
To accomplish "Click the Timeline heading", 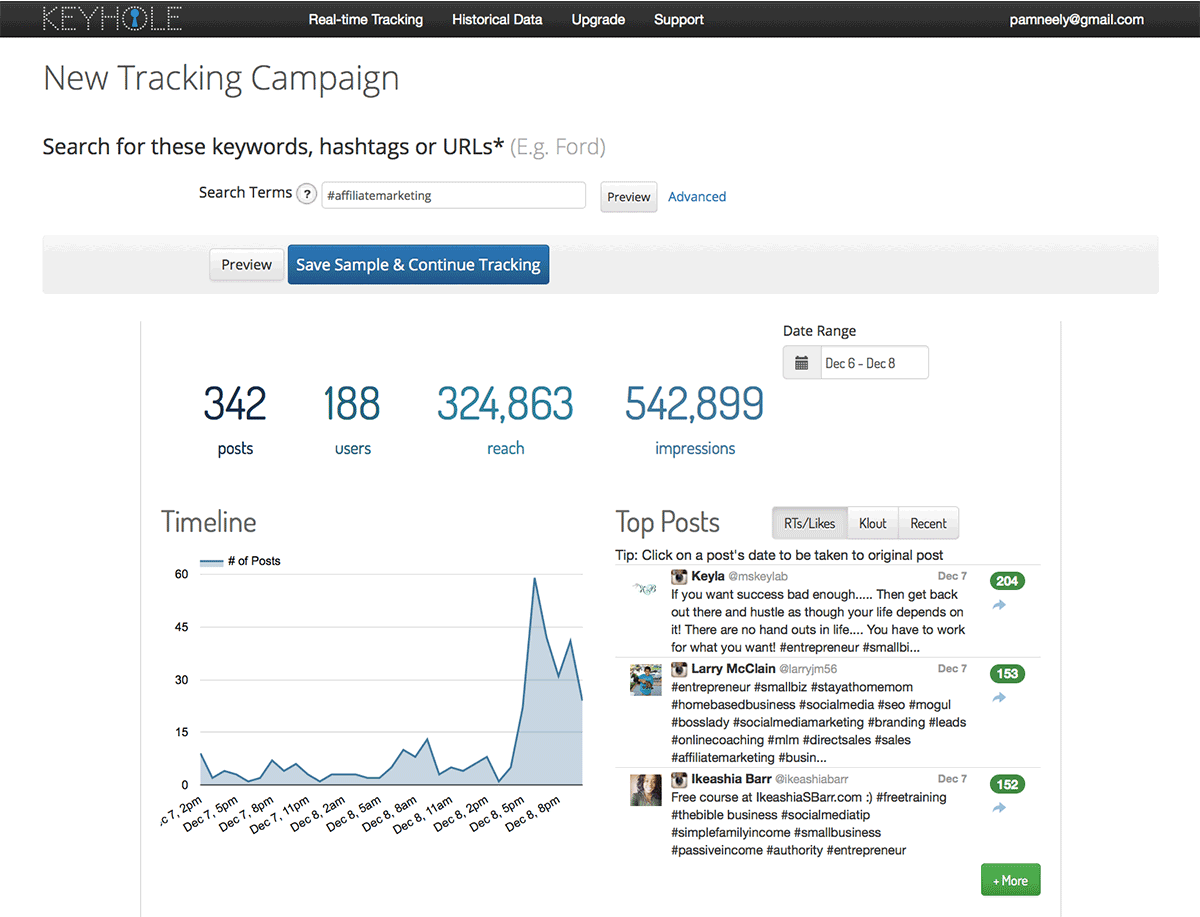I will pyautogui.click(x=209, y=522).
